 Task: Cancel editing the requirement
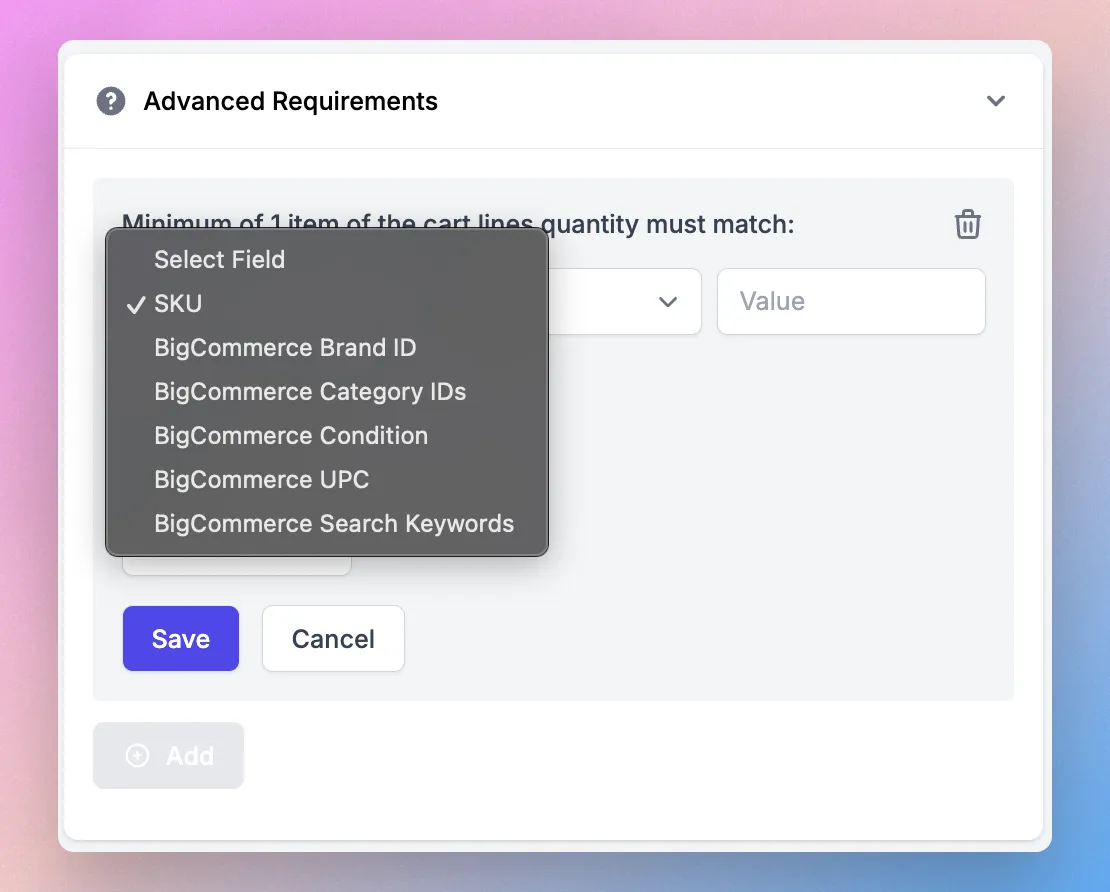[333, 639]
